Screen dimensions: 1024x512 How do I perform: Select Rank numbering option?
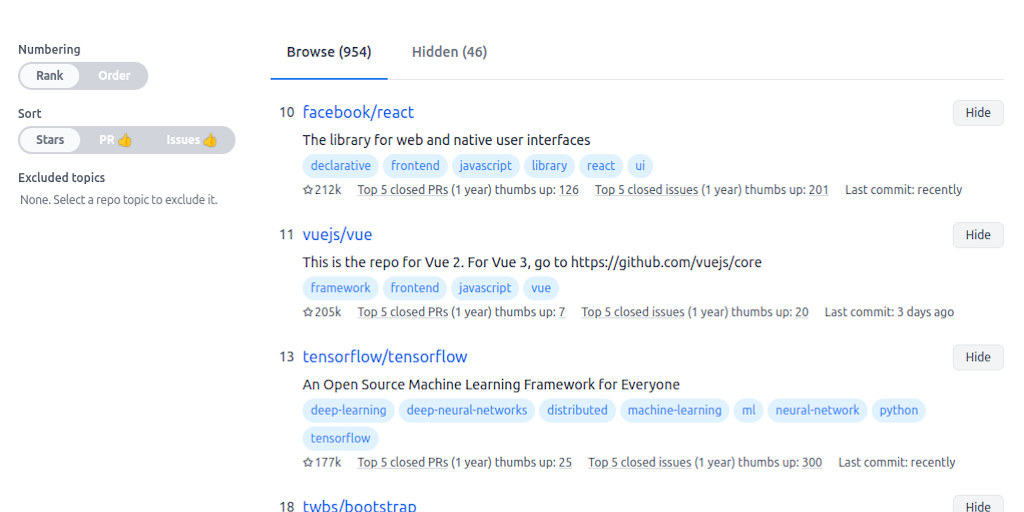[x=50, y=76]
